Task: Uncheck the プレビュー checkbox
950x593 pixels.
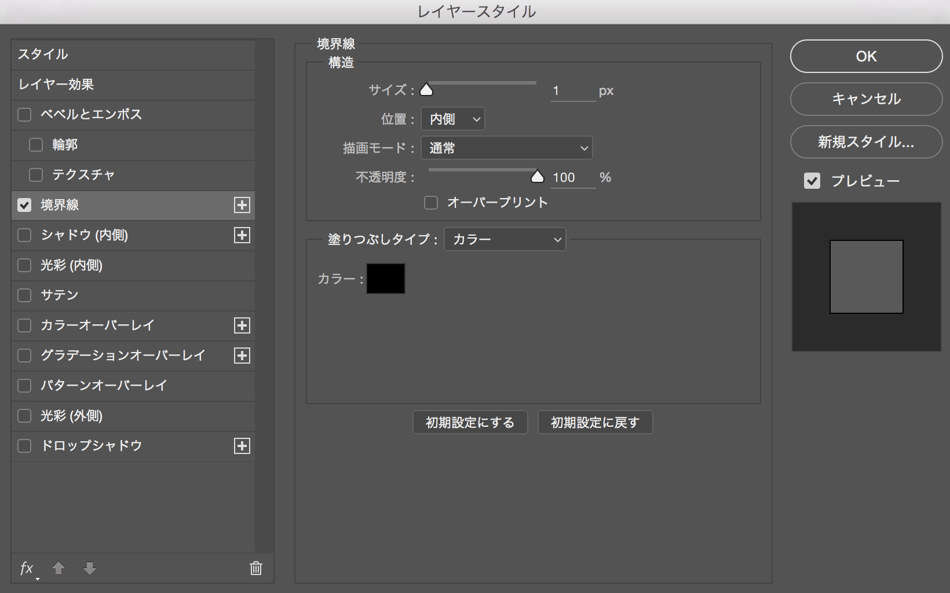Action: (812, 181)
